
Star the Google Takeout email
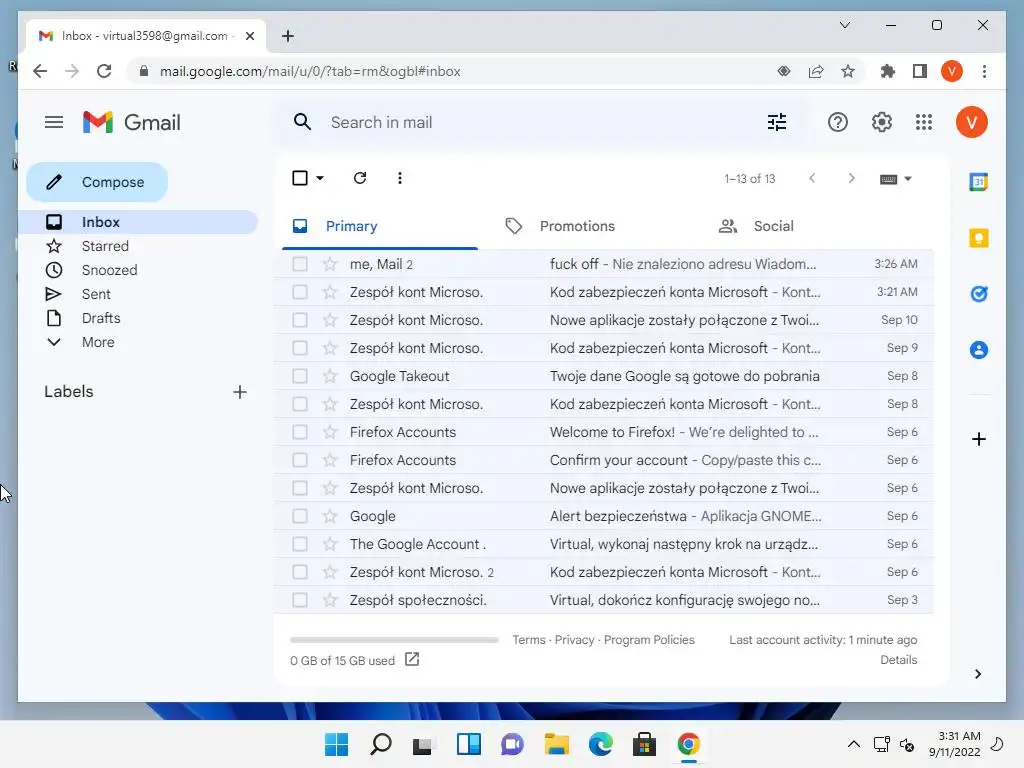330,376
